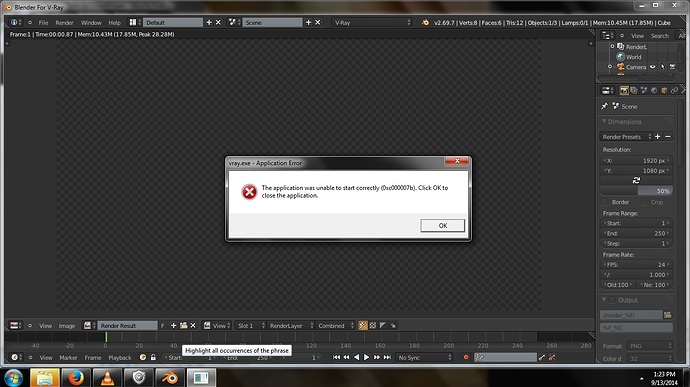690x387 pixels.
Task: Delete the active scene
Action: (318, 22)
